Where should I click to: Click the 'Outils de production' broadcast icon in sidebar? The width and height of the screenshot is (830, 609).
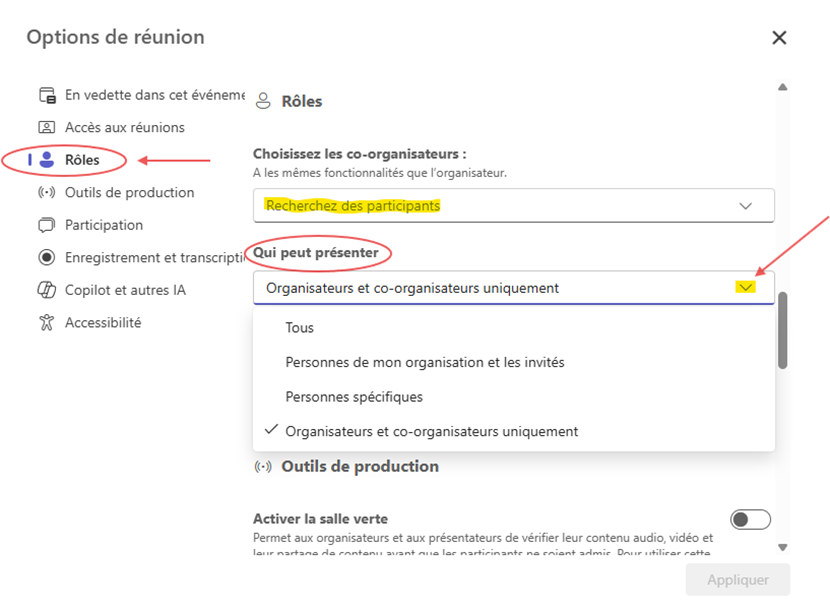pos(47,192)
